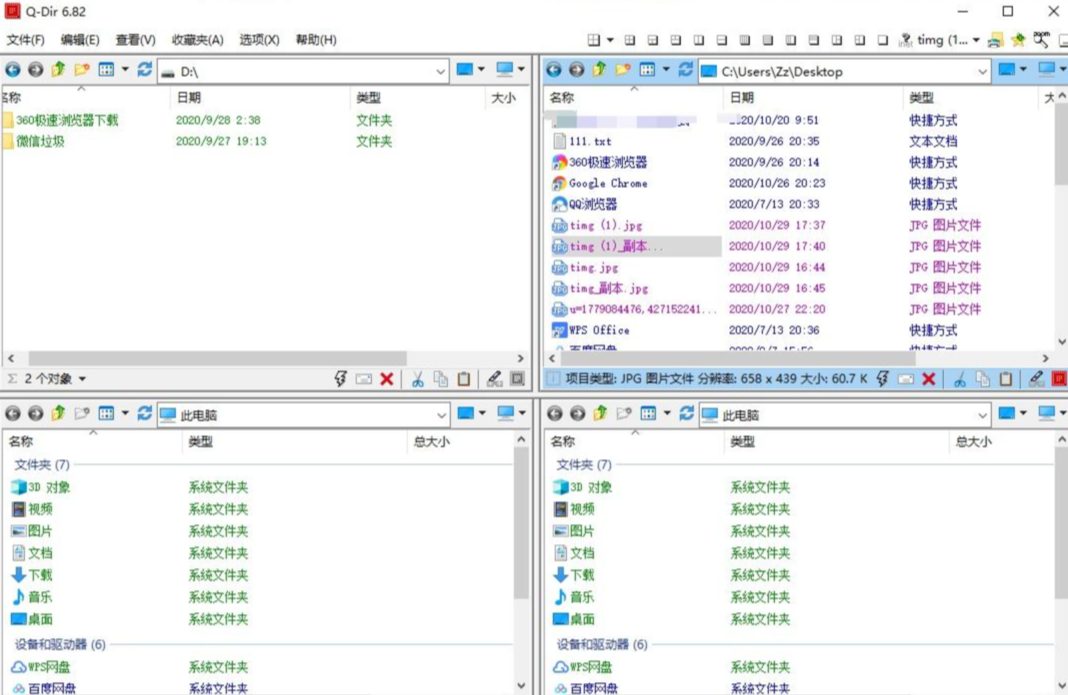Viewport: 1068px width, 695px height.
Task: Click edit pencil icon in Desktop pane status bar
Action: click(x=1036, y=379)
